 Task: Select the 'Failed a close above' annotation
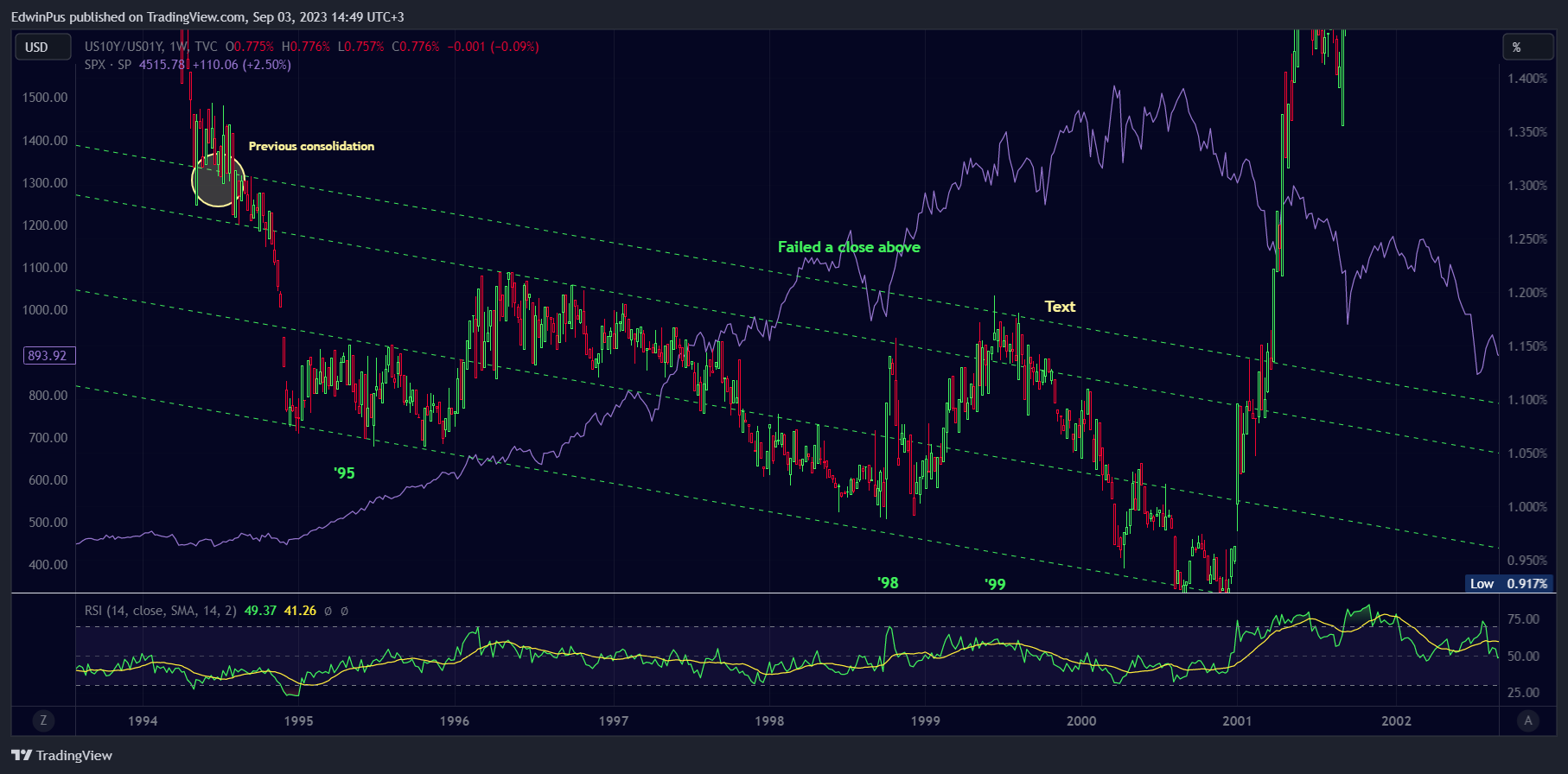point(849,247)
